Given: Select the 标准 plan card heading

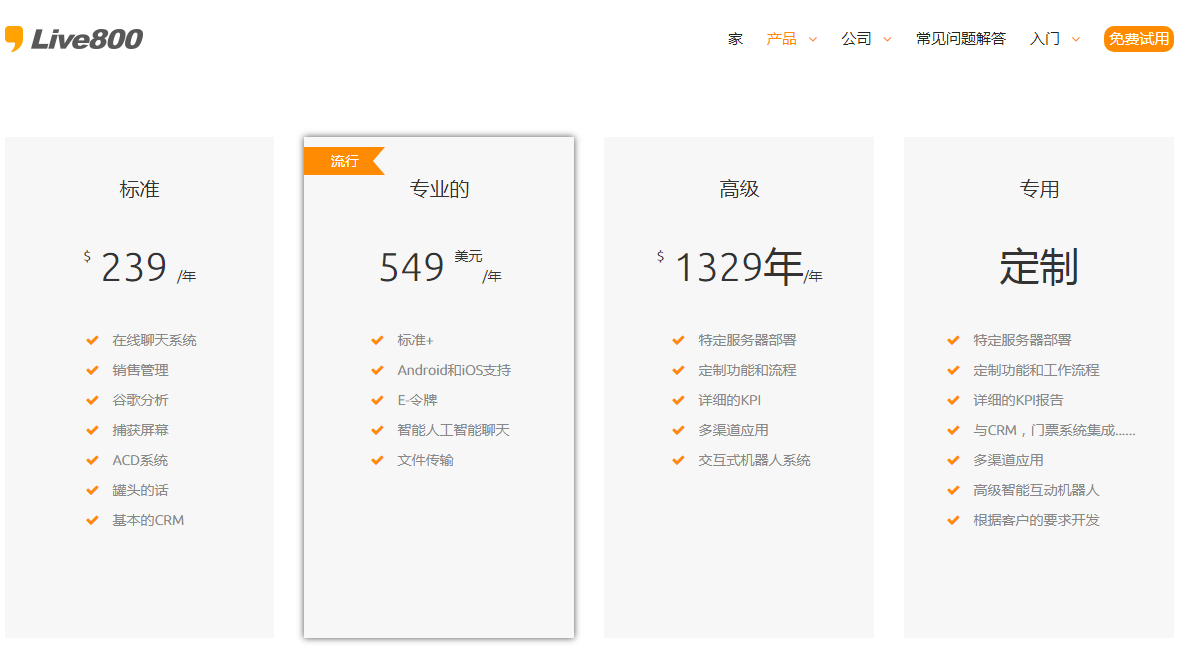Looking at the screenshot, I should pyautogui.click(x=139, y=189).
